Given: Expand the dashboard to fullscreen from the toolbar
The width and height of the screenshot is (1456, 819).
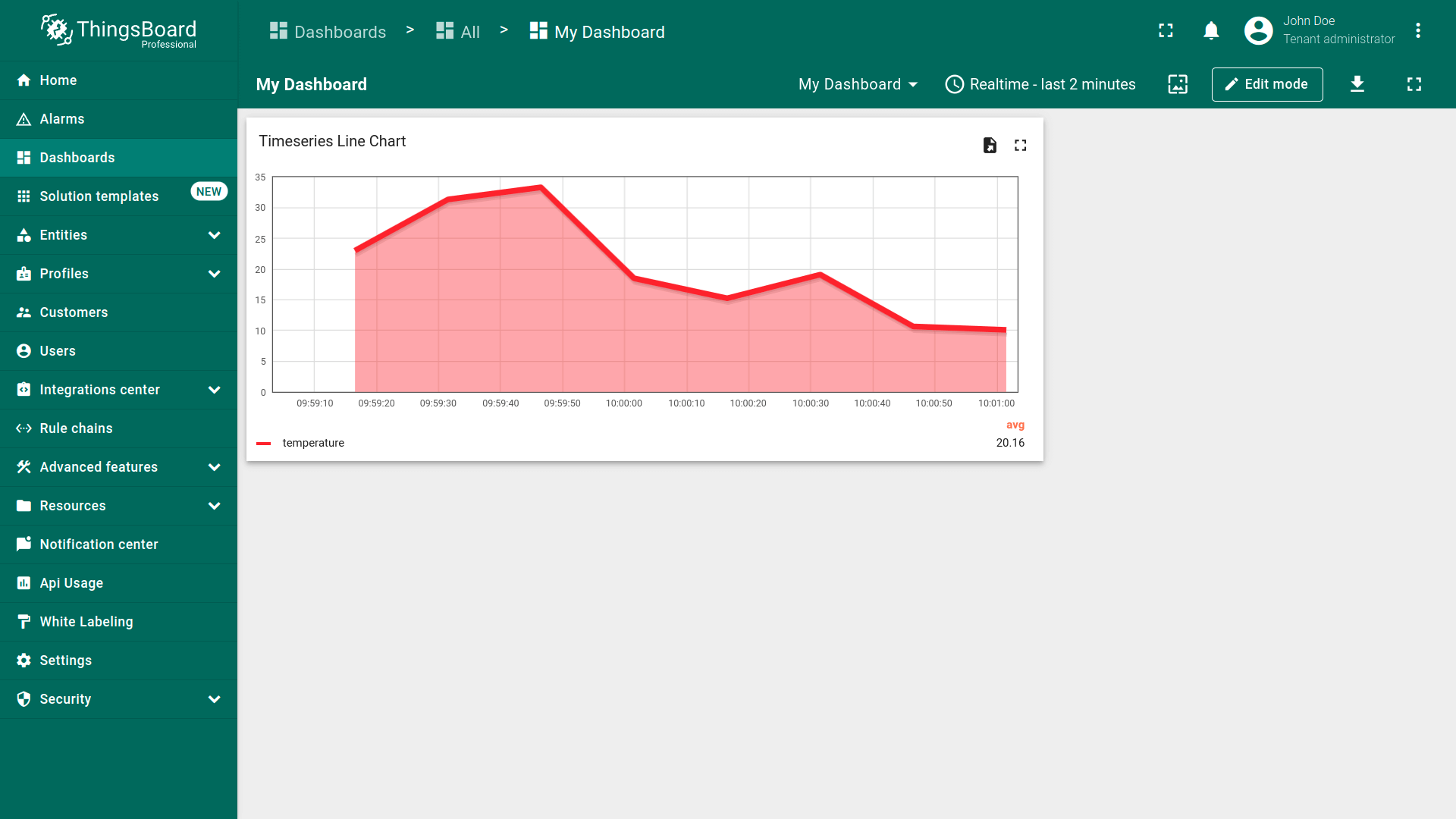Looking at the screenshot, I should tap(1414, 84).
